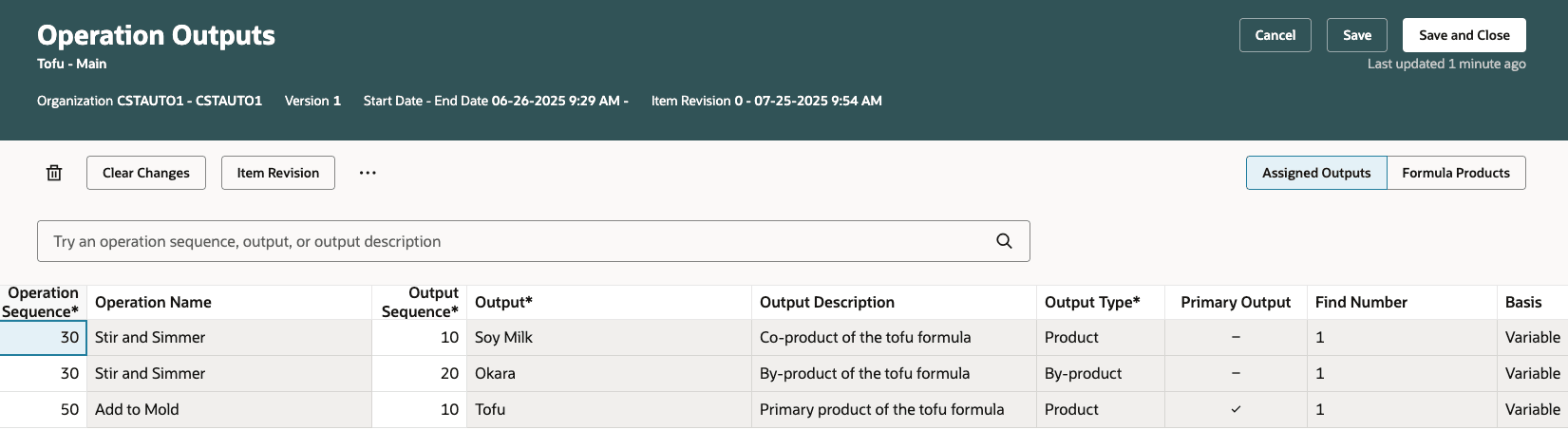This screenshot has width=1568, height=430.
Task: Toggle Primary Output checkmark for Tofu row
Action: [x=1235, y=409]
